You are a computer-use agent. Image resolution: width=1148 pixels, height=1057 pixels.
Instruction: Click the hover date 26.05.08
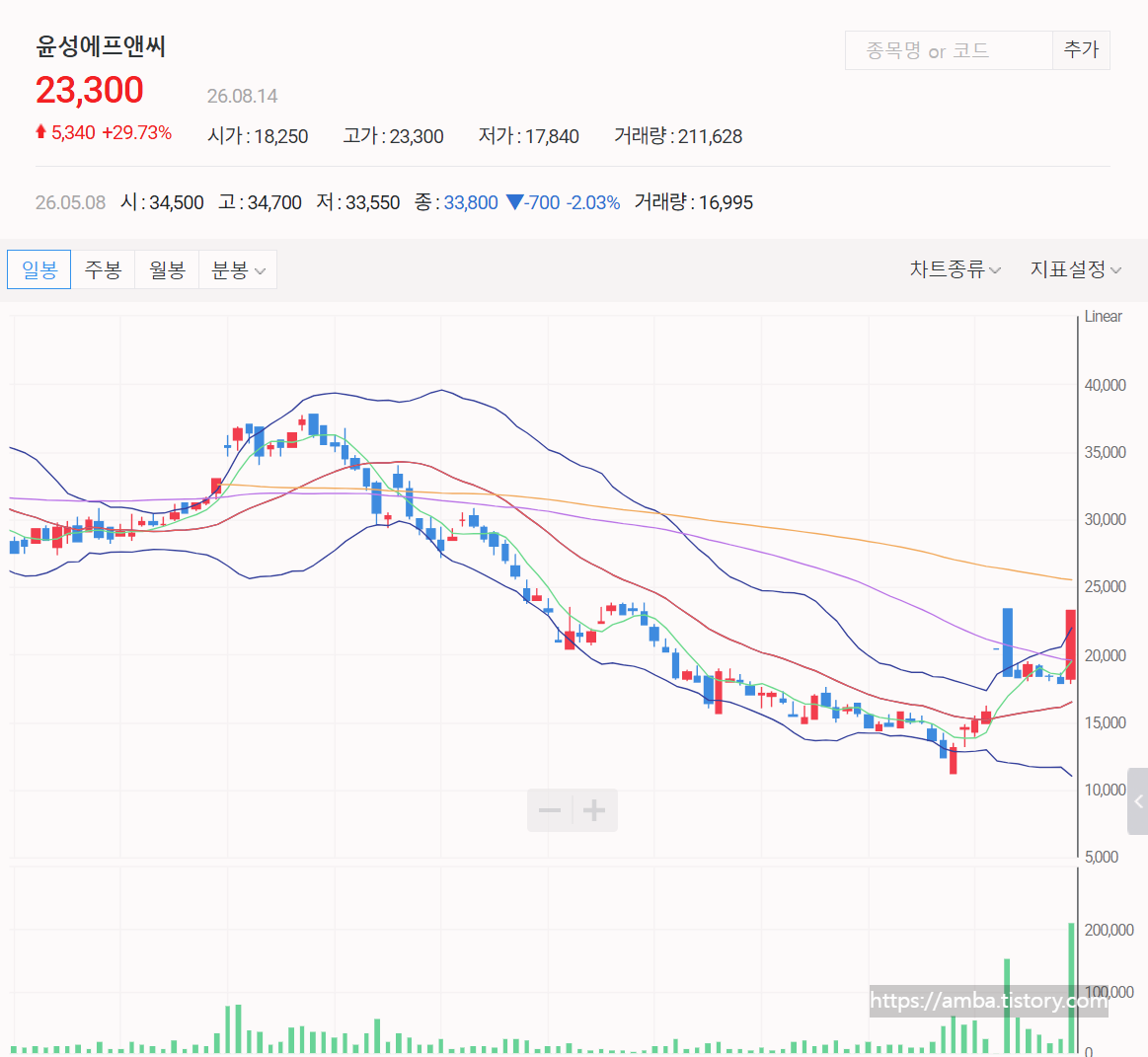(70, 202)
